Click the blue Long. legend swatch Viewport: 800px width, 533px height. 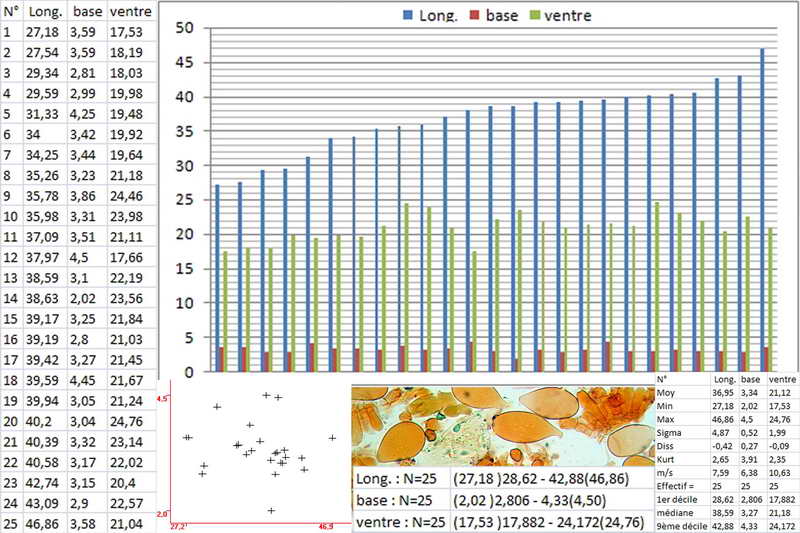click(408, 15)
